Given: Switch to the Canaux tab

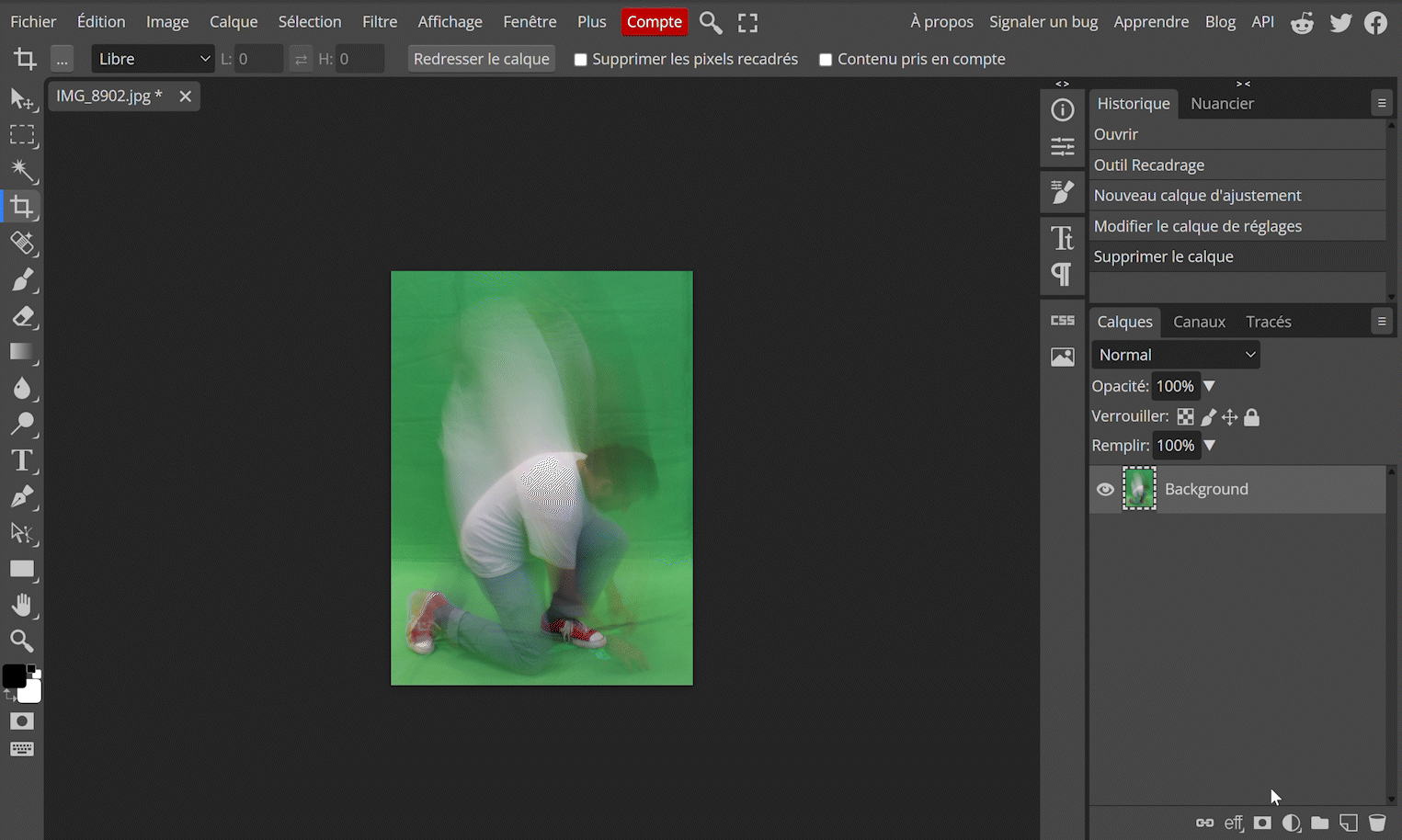Looking at the screenshot, I should (1199, 322).
